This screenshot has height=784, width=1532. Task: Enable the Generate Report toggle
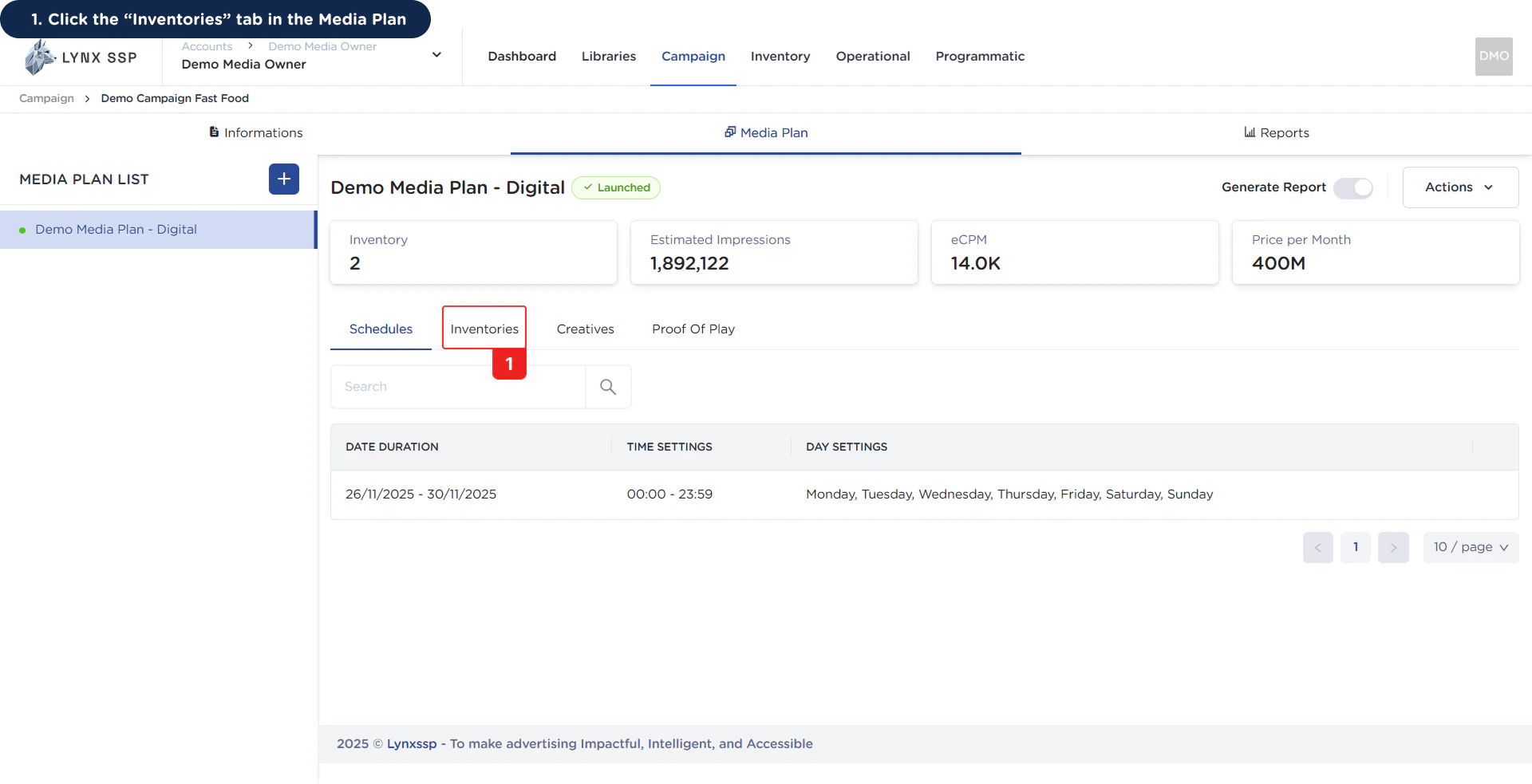tap(1353, 188)
